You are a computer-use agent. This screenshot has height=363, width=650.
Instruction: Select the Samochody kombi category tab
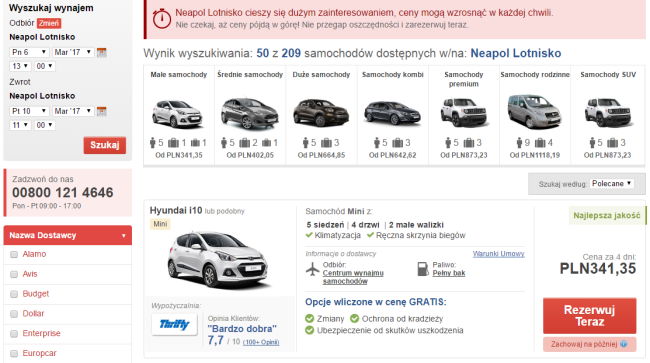[393, 115]
